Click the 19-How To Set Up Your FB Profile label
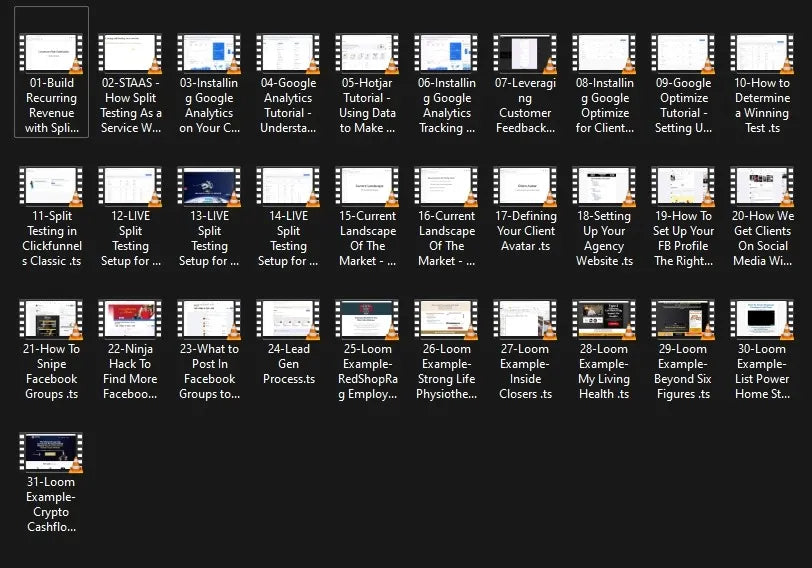Image resolution: width=812 pixels, height=568 pixels. pyautogui.click(x=683, y=239)
